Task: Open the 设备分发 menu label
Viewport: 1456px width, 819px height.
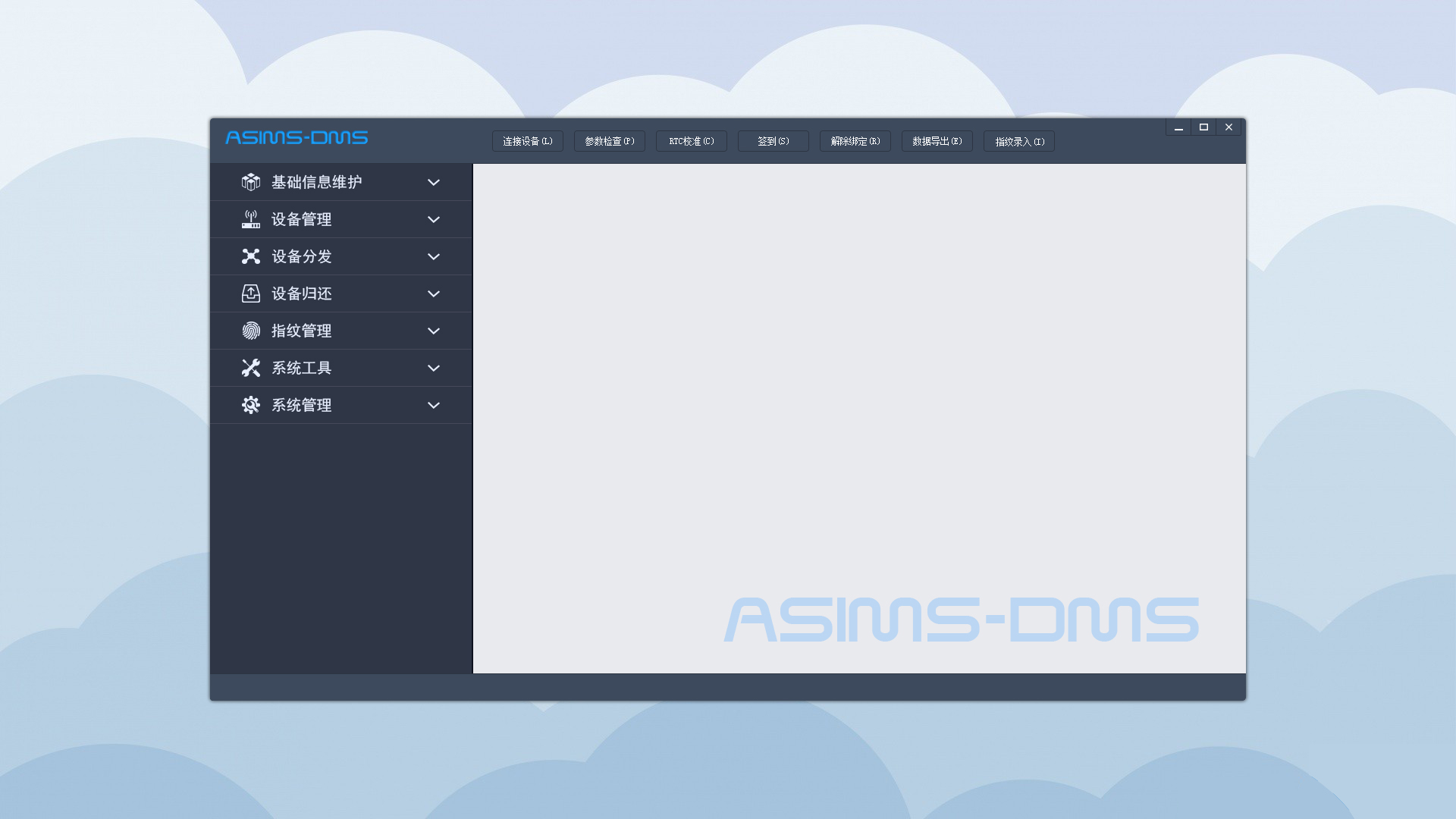Action: point(302,256)
